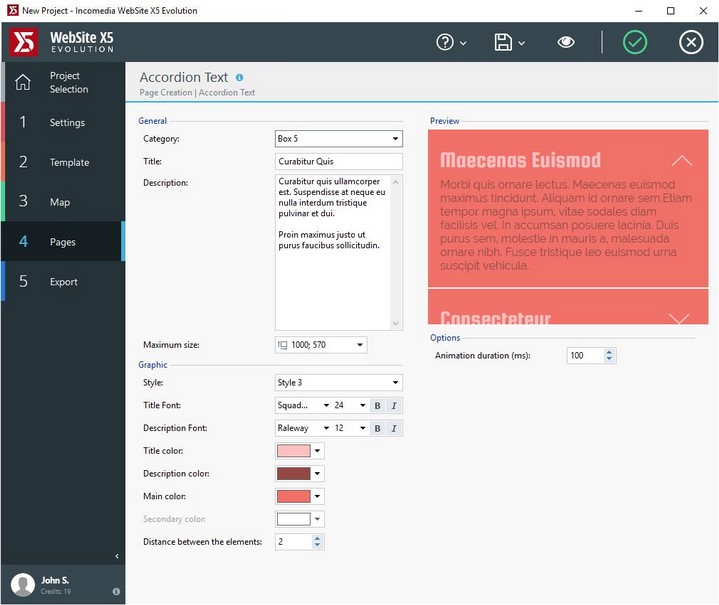Go to step 3 Map

[63, 202]
